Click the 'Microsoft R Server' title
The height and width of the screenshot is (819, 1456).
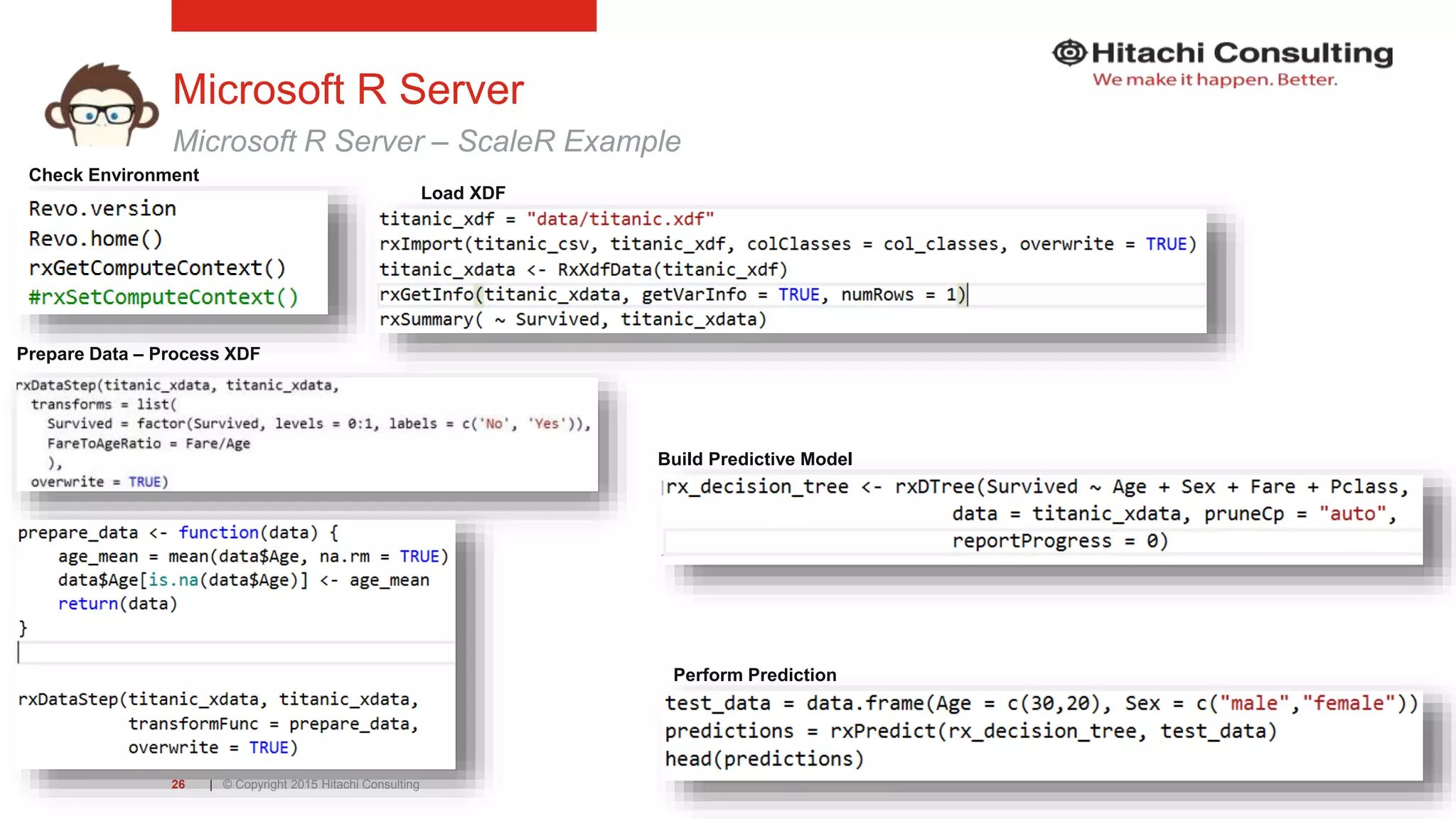[x=348, y=90]
